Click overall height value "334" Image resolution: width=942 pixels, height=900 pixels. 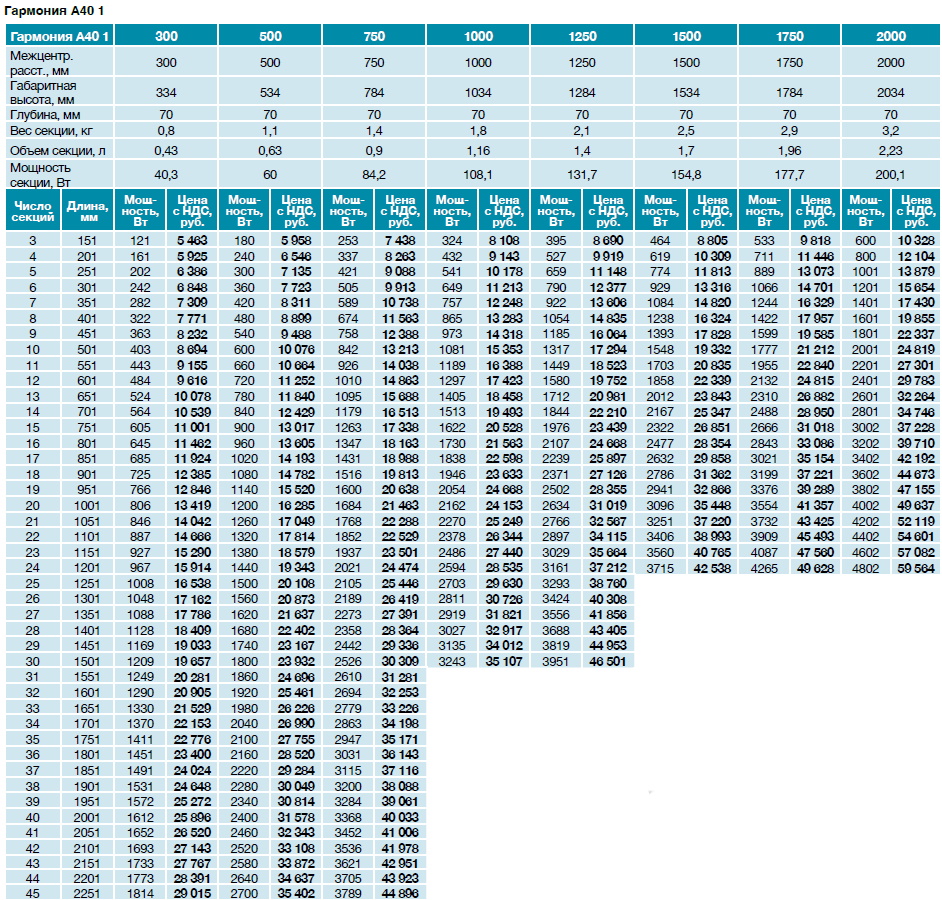click(166, 93)
